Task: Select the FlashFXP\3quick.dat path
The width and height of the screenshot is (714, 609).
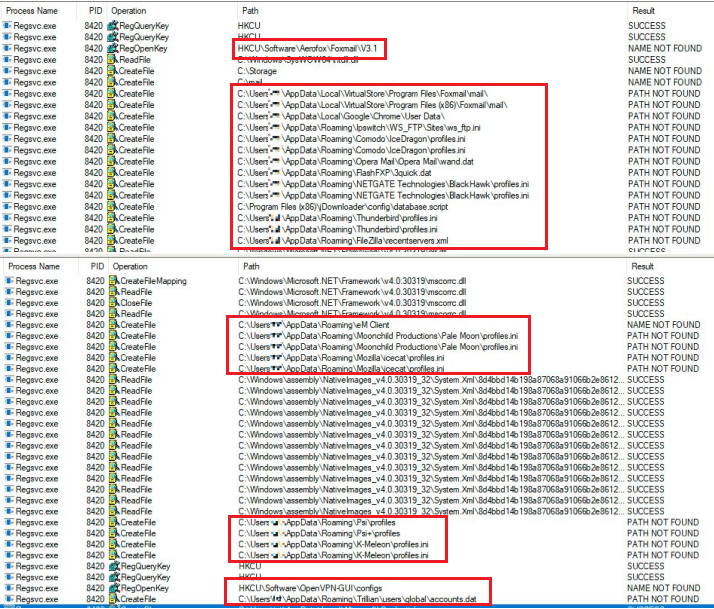Action: pos(334,173)
